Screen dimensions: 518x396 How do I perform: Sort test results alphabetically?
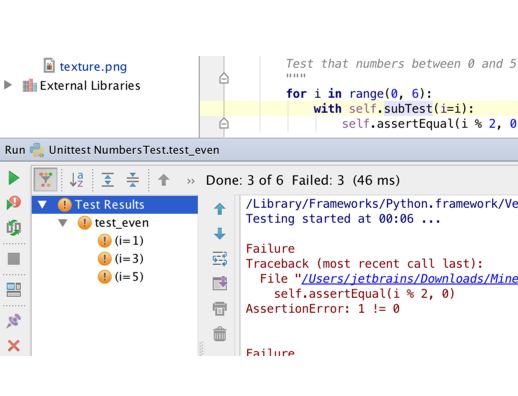77,180
